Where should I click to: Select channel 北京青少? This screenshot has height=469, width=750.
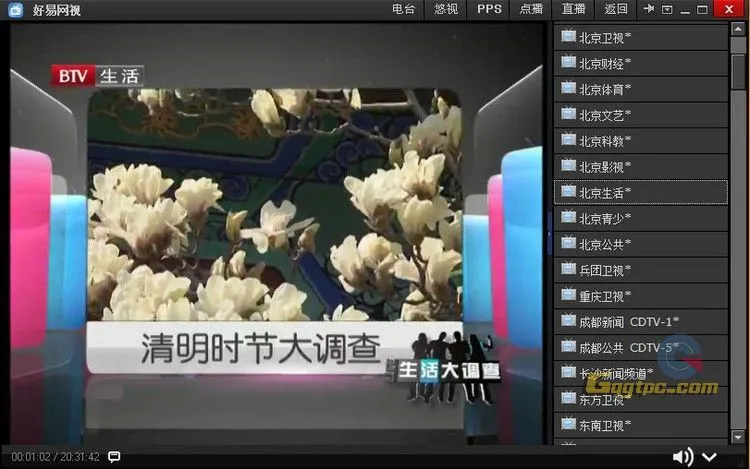[640, 218]
